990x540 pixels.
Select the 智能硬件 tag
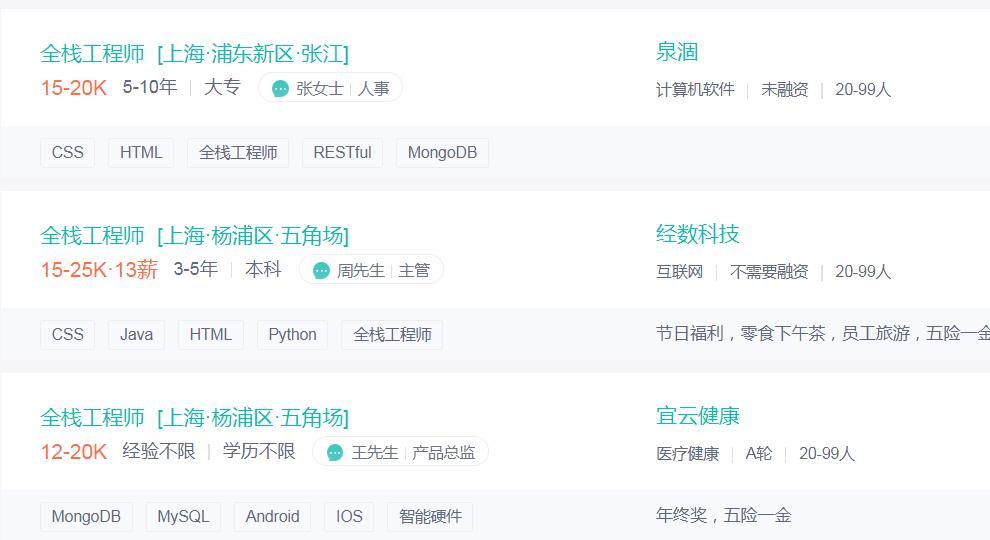pyautogui.click(x=430, y=517)
